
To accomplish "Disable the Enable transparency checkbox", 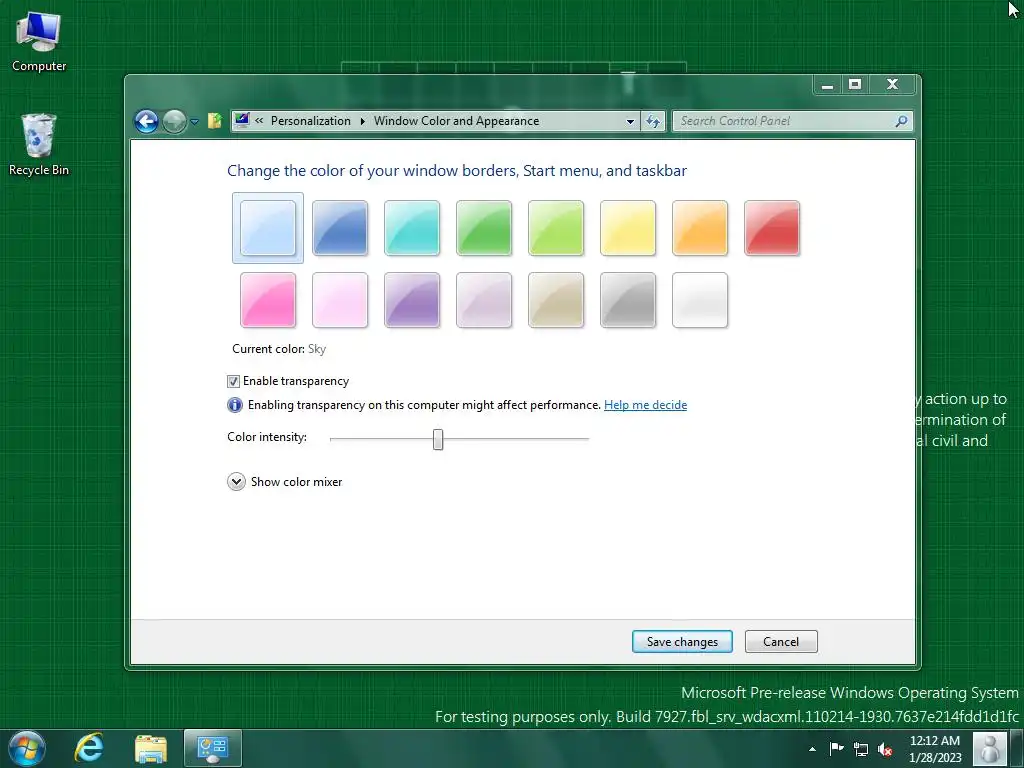I will [x=233, y=381].
